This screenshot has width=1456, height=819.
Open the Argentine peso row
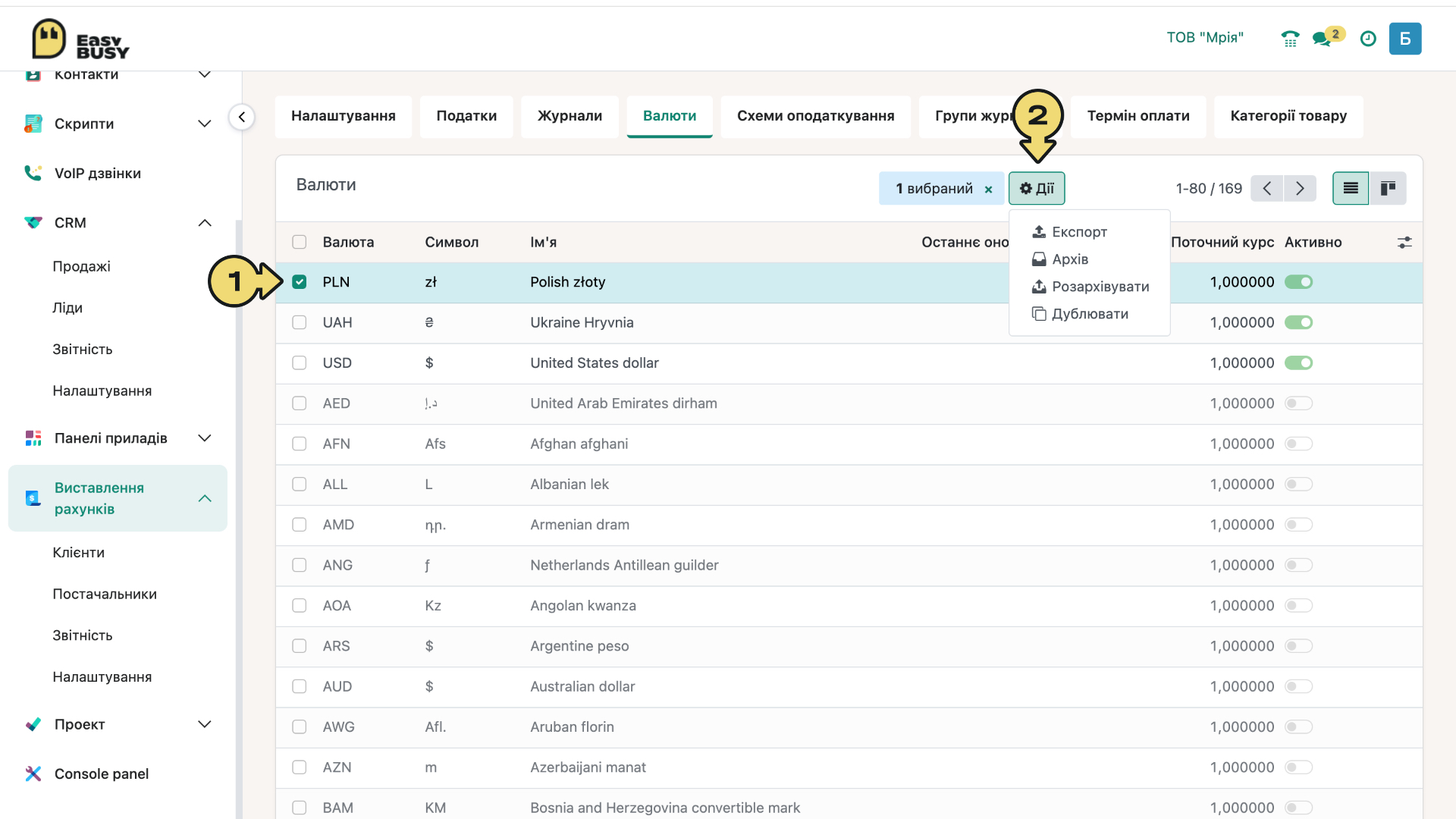849,646
